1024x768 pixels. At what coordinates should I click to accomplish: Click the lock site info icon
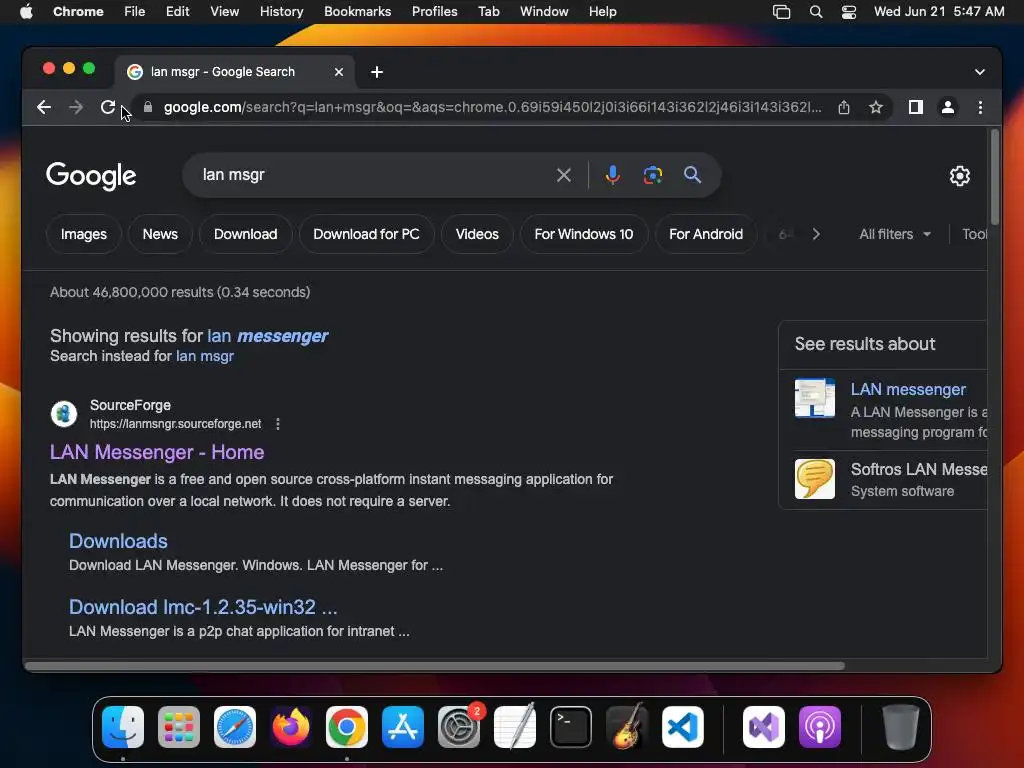(x=148, y=107)
